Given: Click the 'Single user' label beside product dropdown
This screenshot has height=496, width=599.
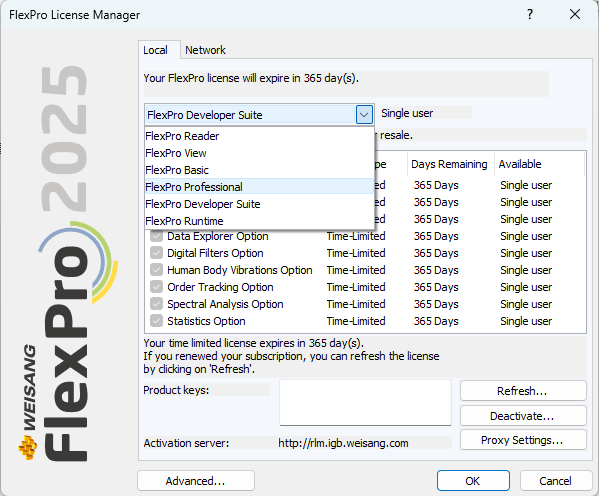Looking at the screenshot, I should [x=407, y=113].
